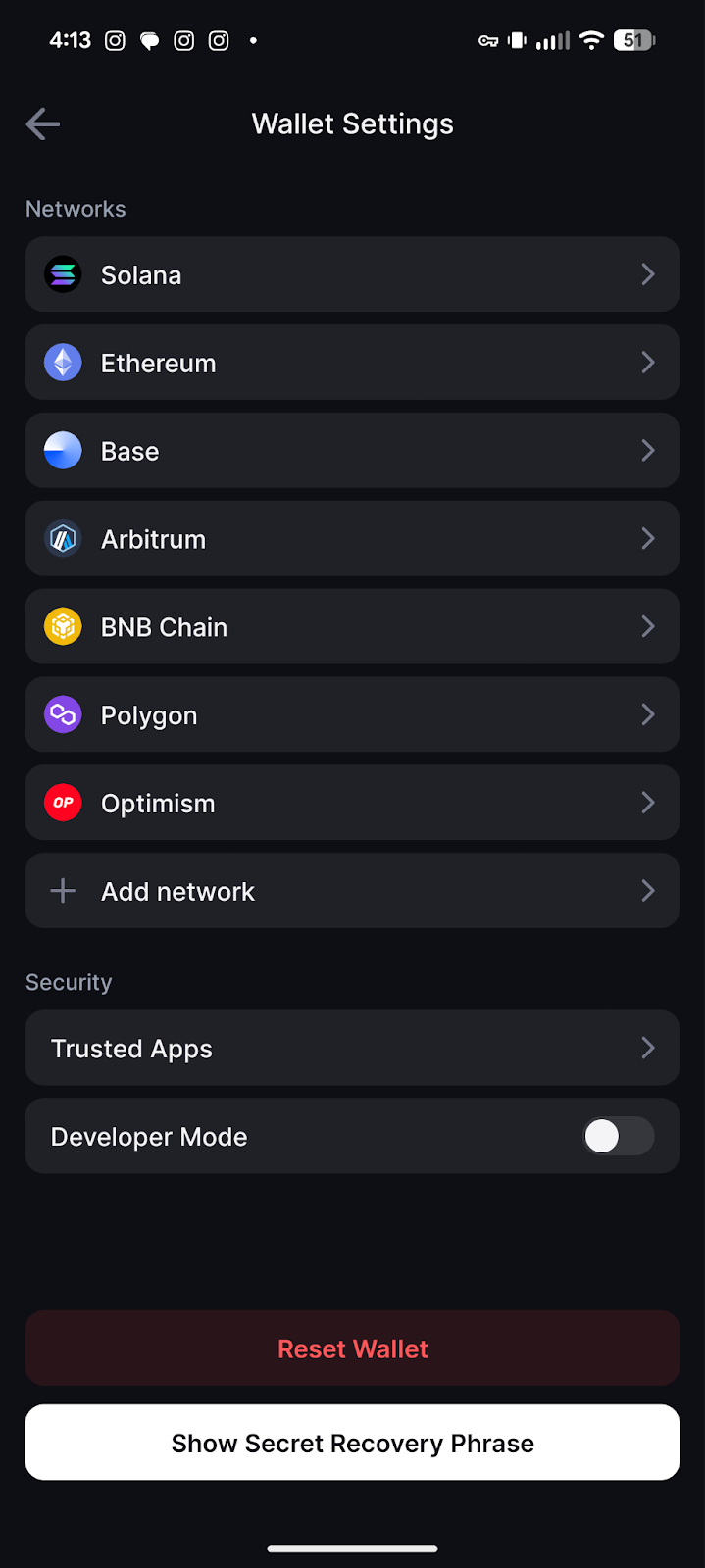The image size is (705, 1568).
Task: Open the Ethereum network label
Action: tap(158, 364)
